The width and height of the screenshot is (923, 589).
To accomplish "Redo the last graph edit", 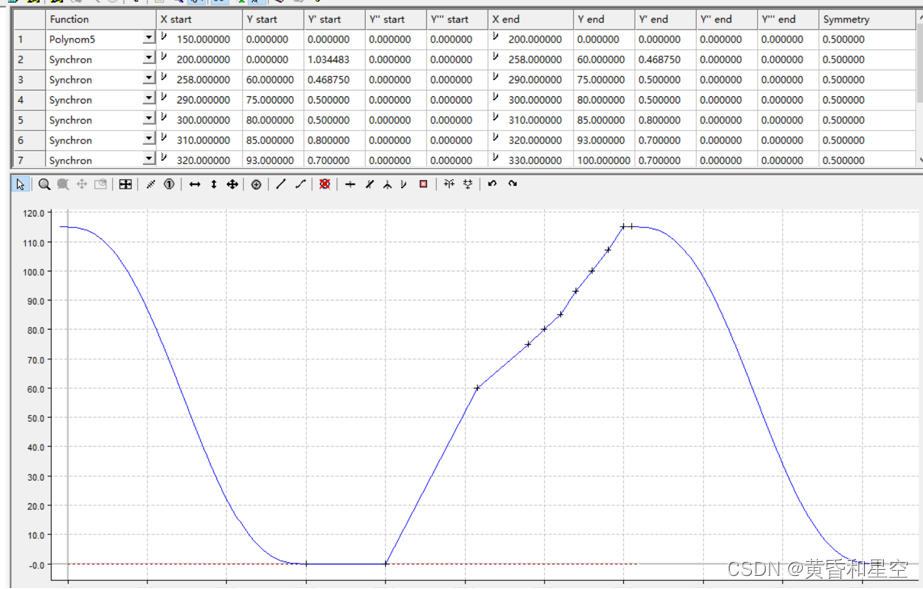I will coord(512,184).
